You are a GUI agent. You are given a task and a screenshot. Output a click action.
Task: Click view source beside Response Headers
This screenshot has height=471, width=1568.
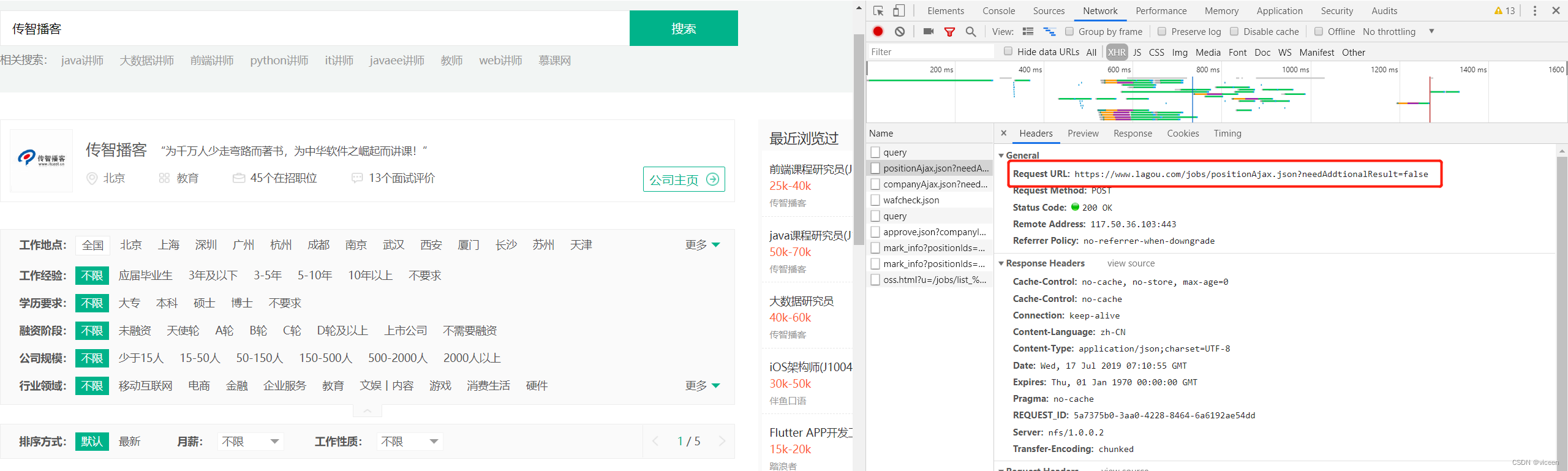[1131, 263]
